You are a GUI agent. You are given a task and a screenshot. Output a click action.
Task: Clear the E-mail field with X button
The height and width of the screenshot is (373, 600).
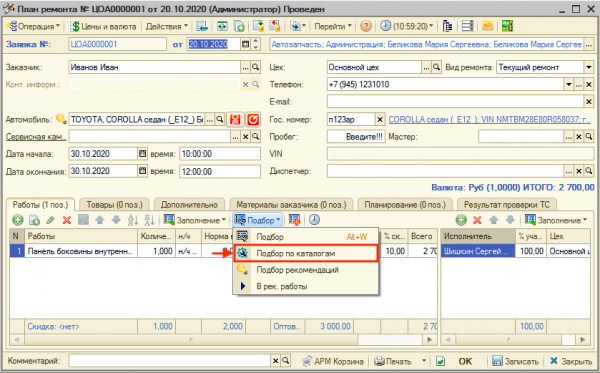589,102
